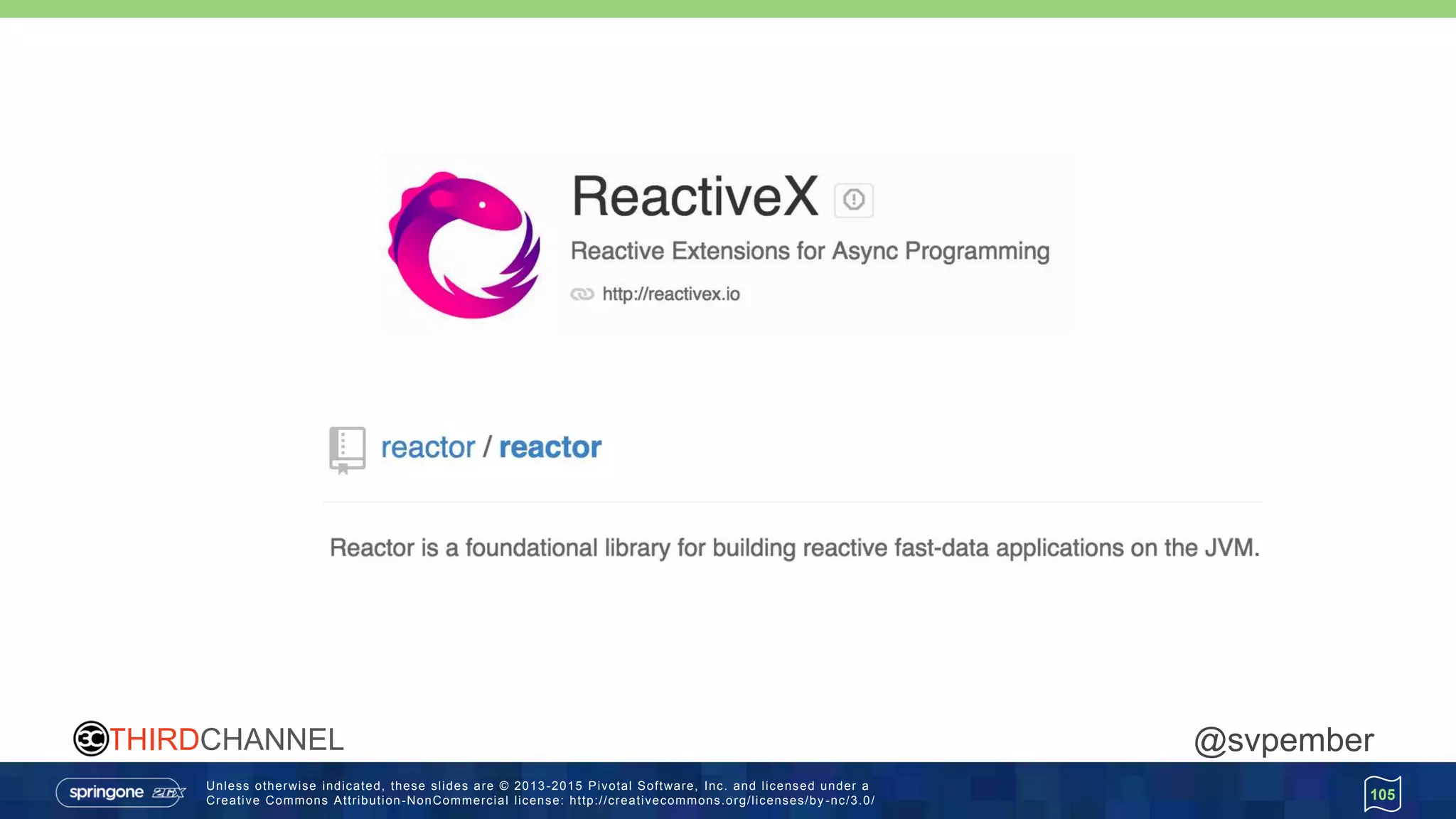Image resolution: width=1456 pixels, height=819 pixels.
Task: Click the green bar at top of slide
Action: 728,9
